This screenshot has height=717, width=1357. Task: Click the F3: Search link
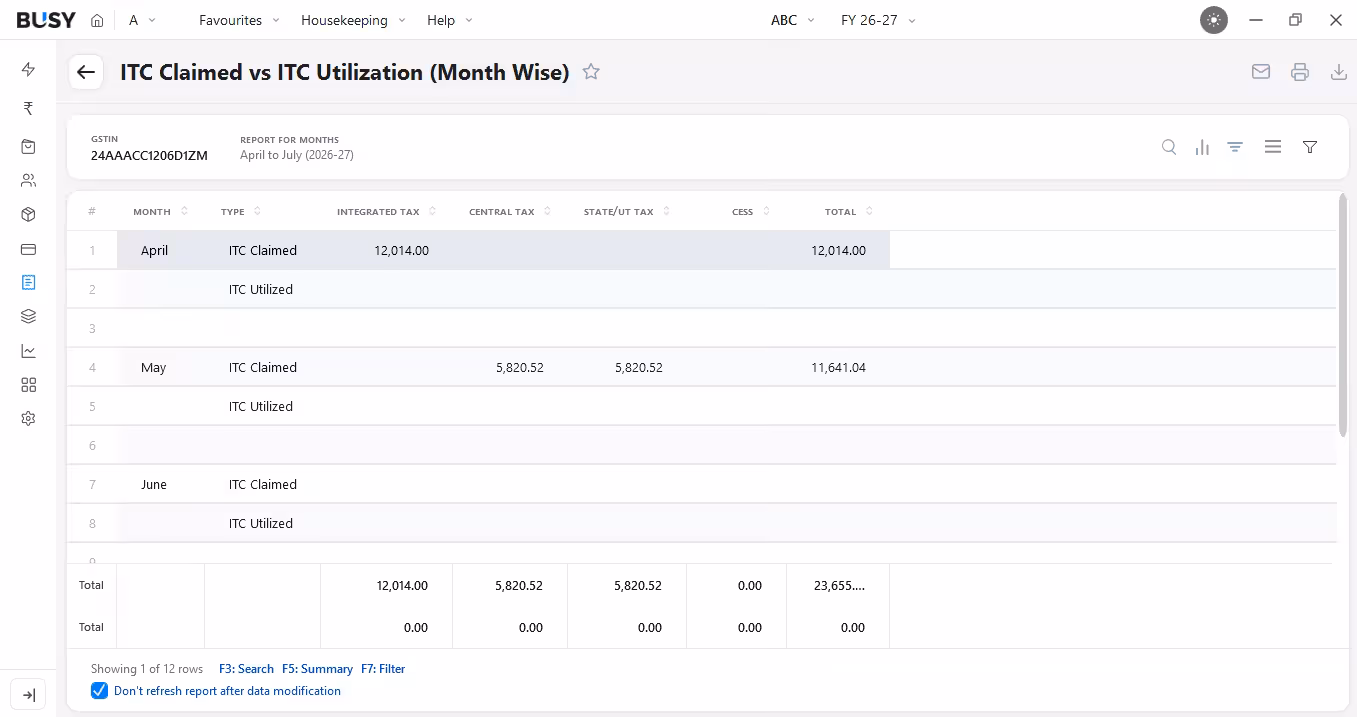pyautogui.click(x=246, y=669)
